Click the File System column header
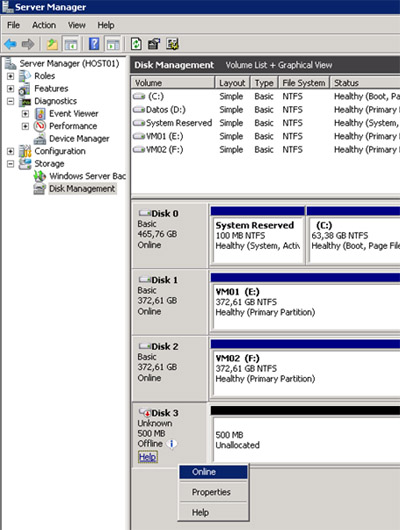Viewport: 400px width, 530px height. [304, 83]
